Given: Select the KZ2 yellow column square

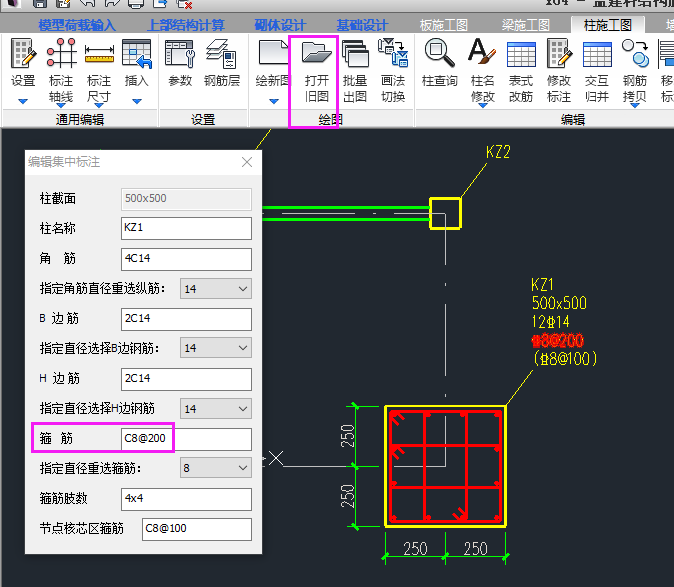Looking at the screenshot, I should pos(445,213).
